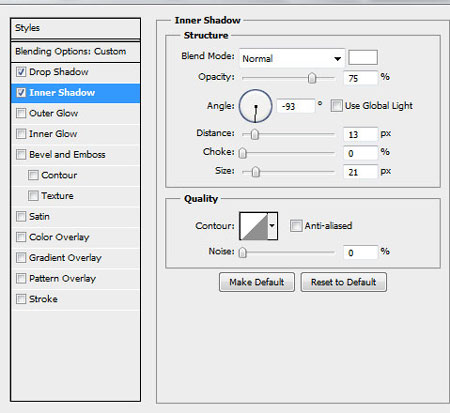Viewport: 450px width, 413px height.
Task: Click the Distance slider handle
Action: (x=255, y=134)
